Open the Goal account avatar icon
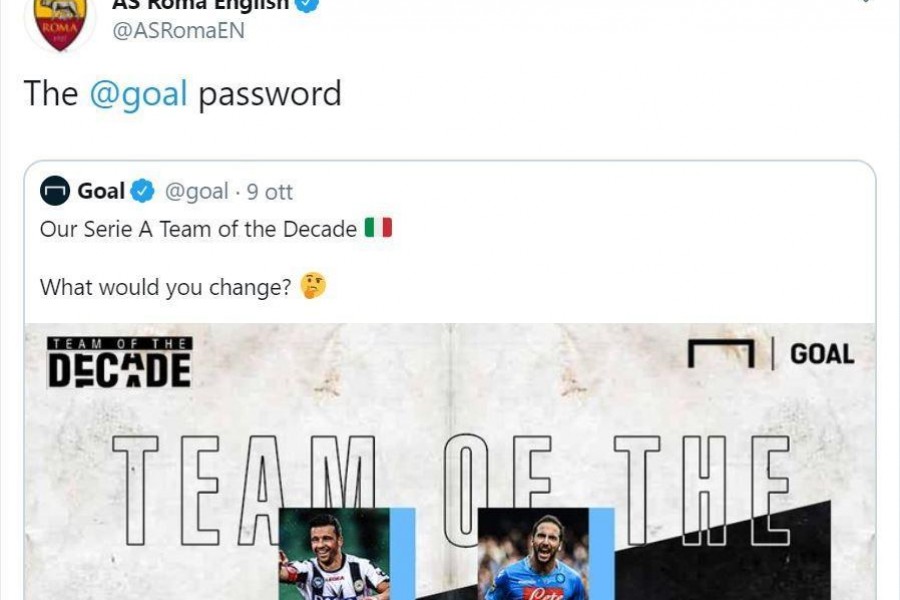Screen dimensions: 900x600 [55, 191]
